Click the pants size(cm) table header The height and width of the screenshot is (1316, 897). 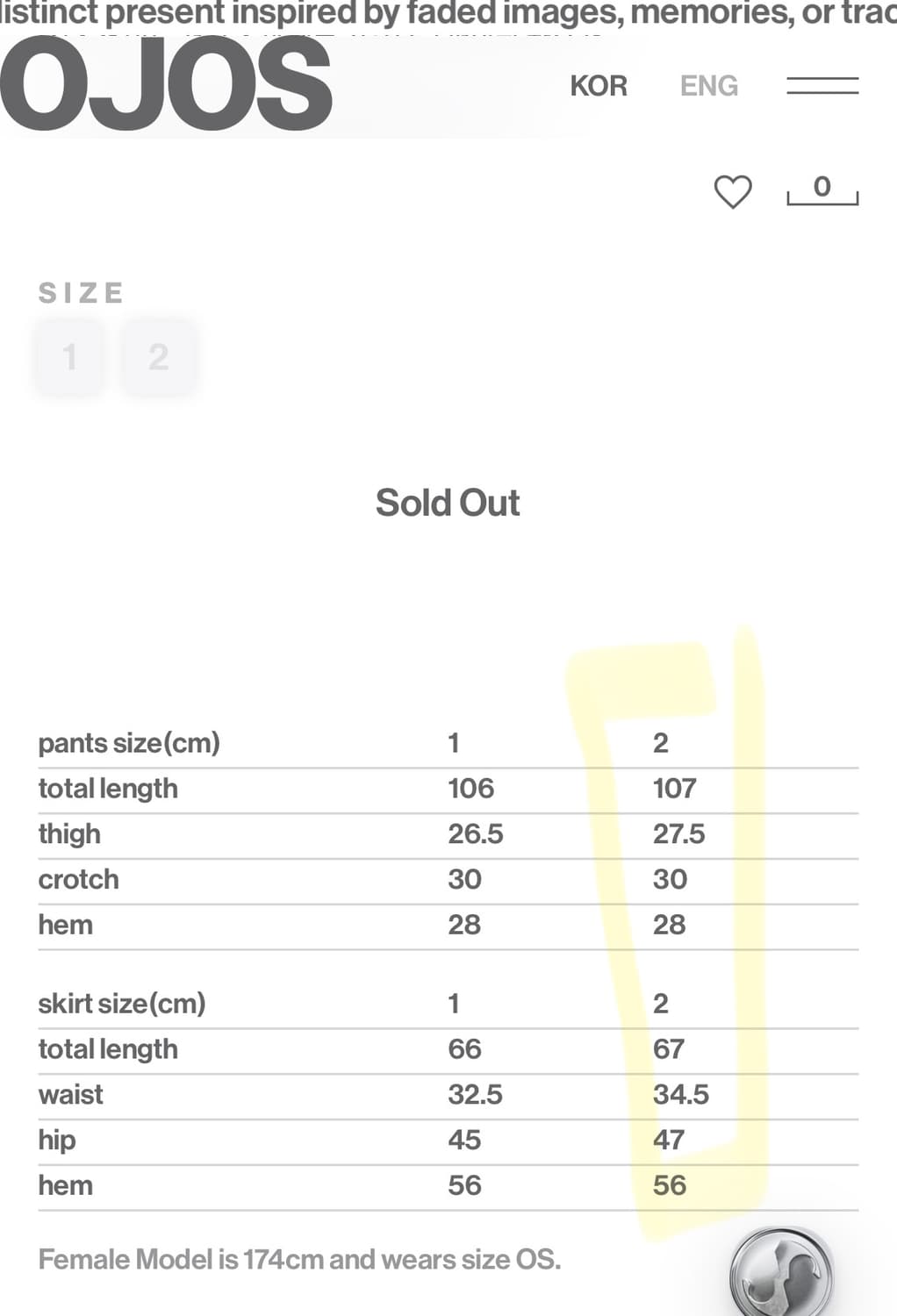129,743
